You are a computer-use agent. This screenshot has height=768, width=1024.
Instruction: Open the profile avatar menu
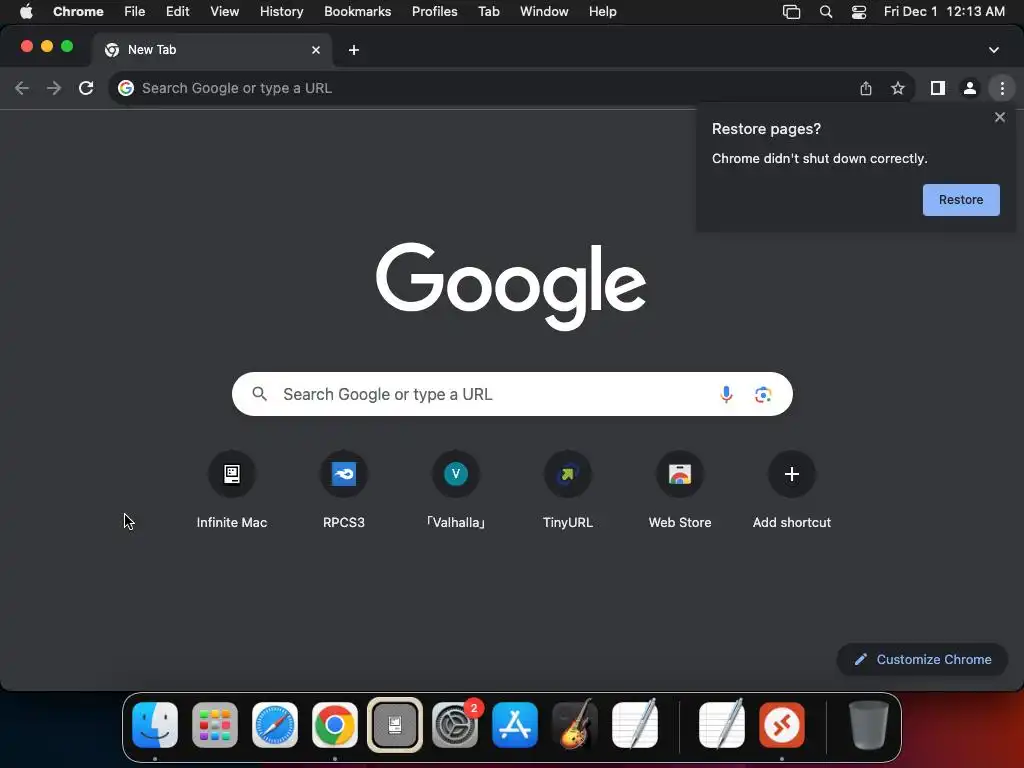970,88
